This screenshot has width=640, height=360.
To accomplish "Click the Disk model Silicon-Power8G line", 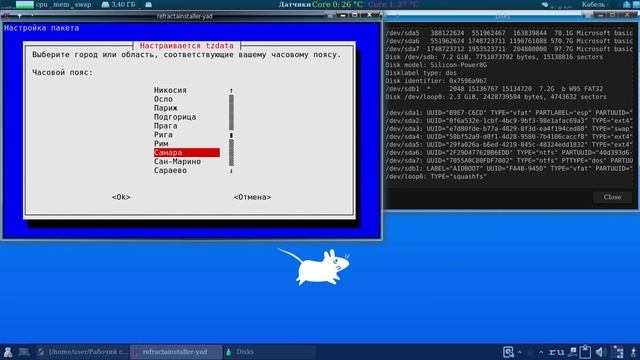I will (x=436, y=65).
